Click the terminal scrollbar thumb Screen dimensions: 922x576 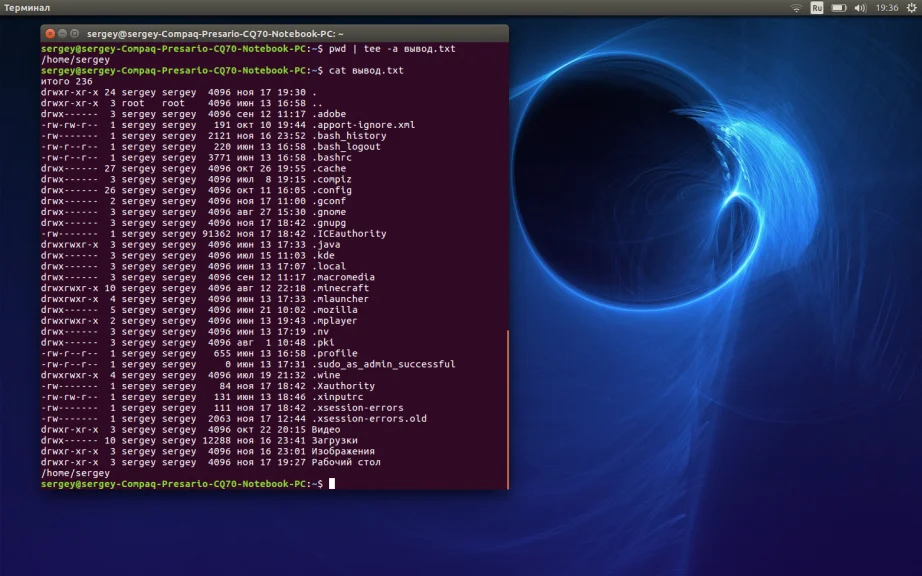coord(506,408)
